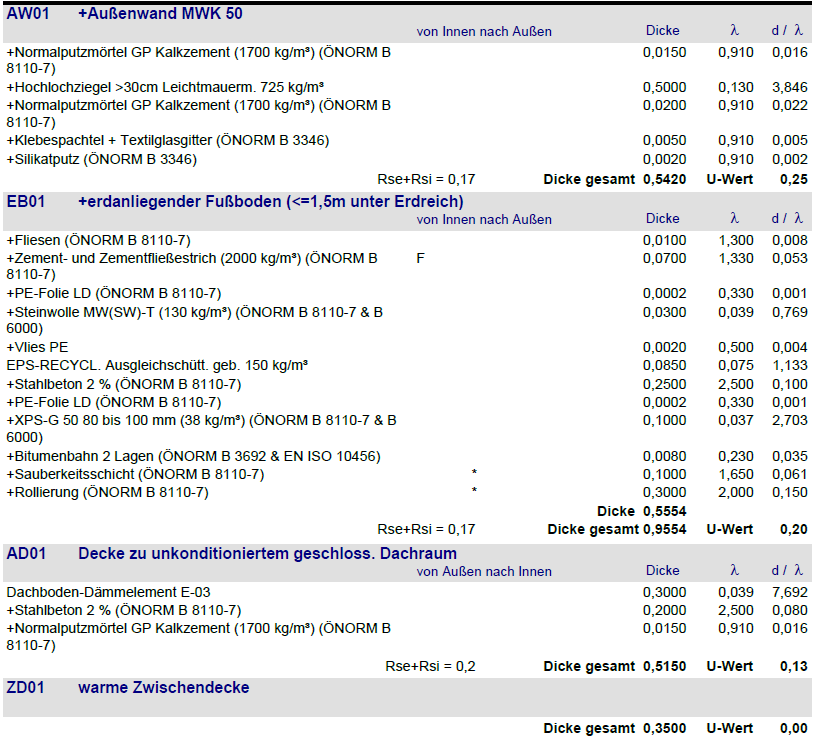Click the Dicke gesamt value 0,9554
Image resolution: width=817 pixels, height=742 pixels.
pos(664,529)
